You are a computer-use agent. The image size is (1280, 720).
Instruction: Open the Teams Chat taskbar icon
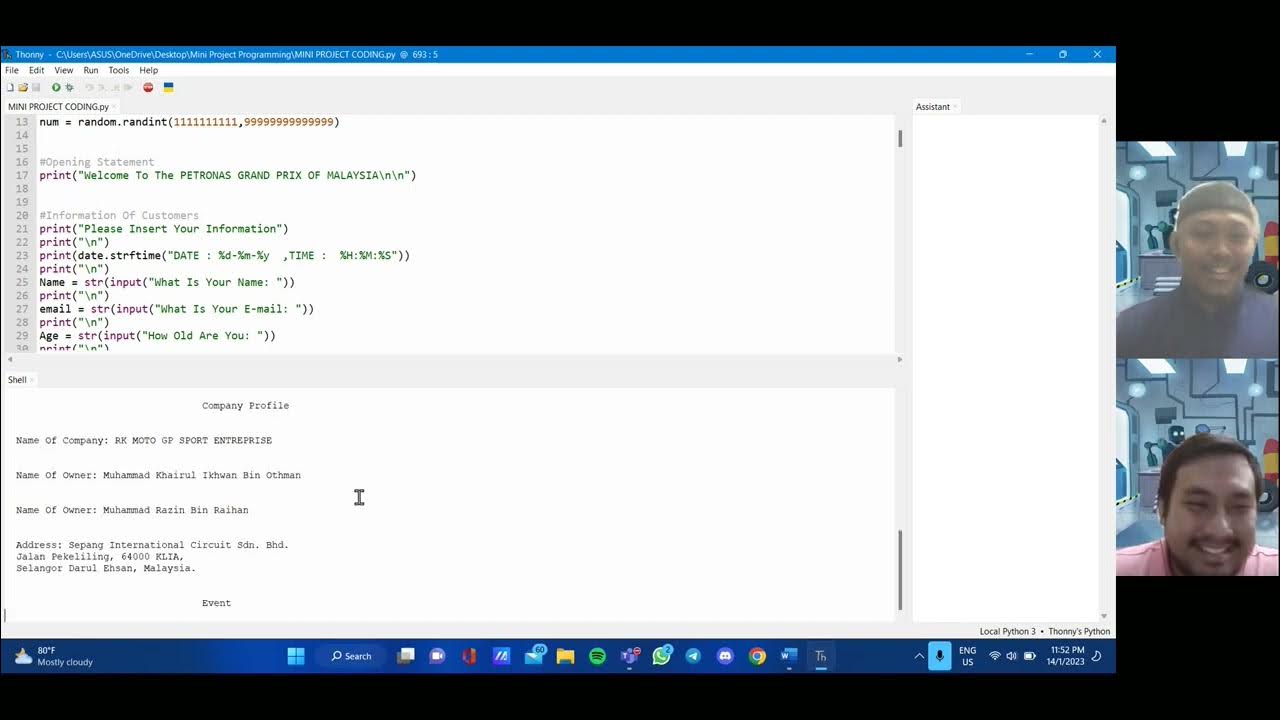coord(437,656)
